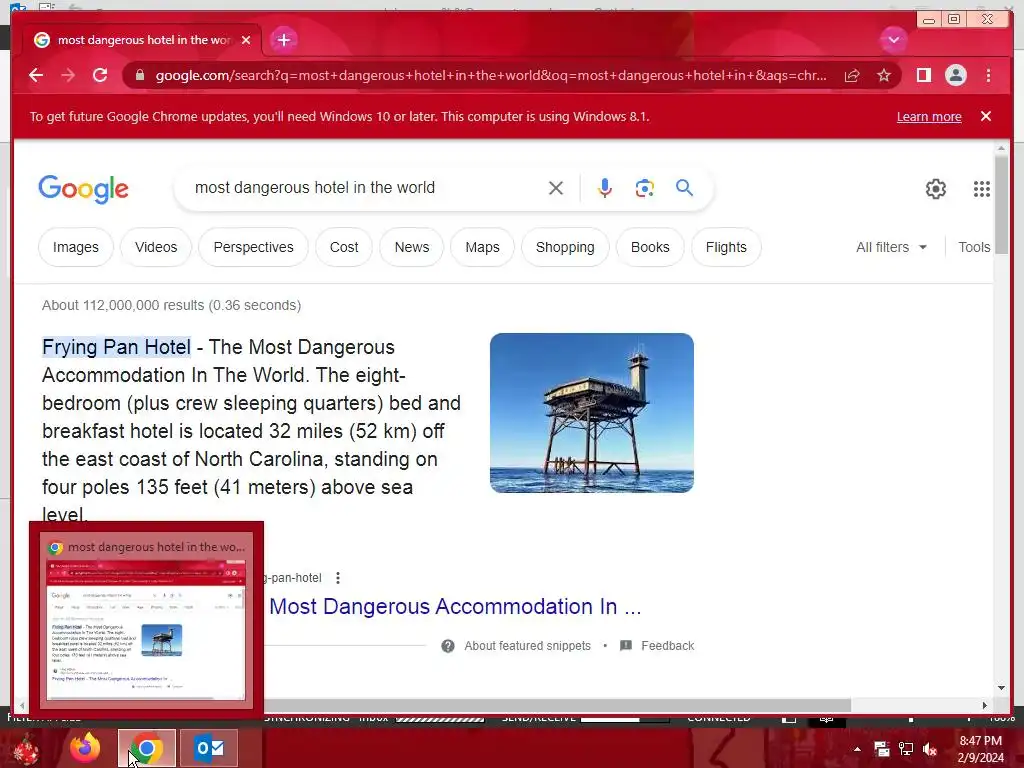
Task: Switch to News results
Action: pyautogui.click(x=412, y=247)
